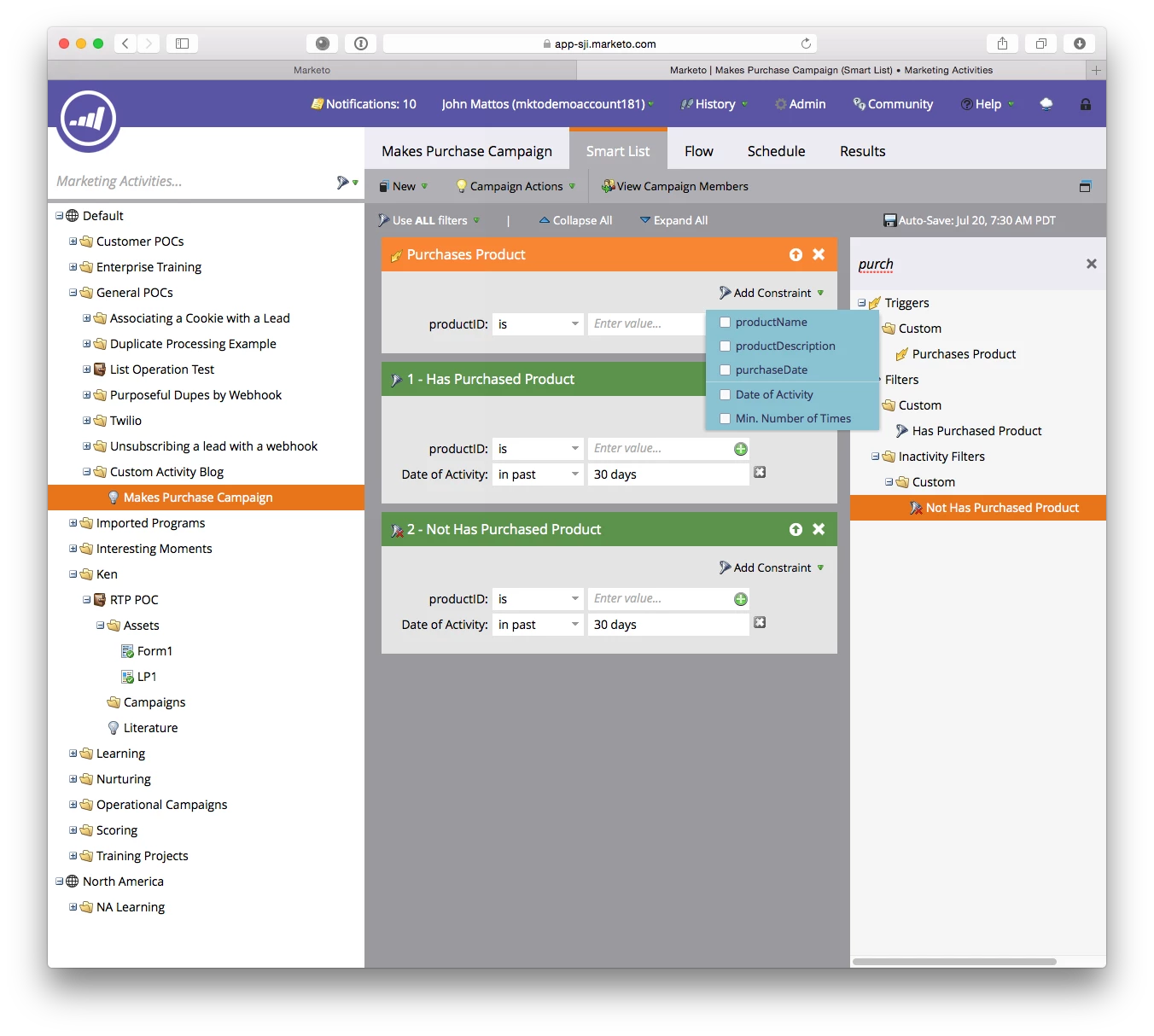Open the cloud icon in header
Image resolution: width=1154 pixels, height=1036 pixels.
[1046, 104]
